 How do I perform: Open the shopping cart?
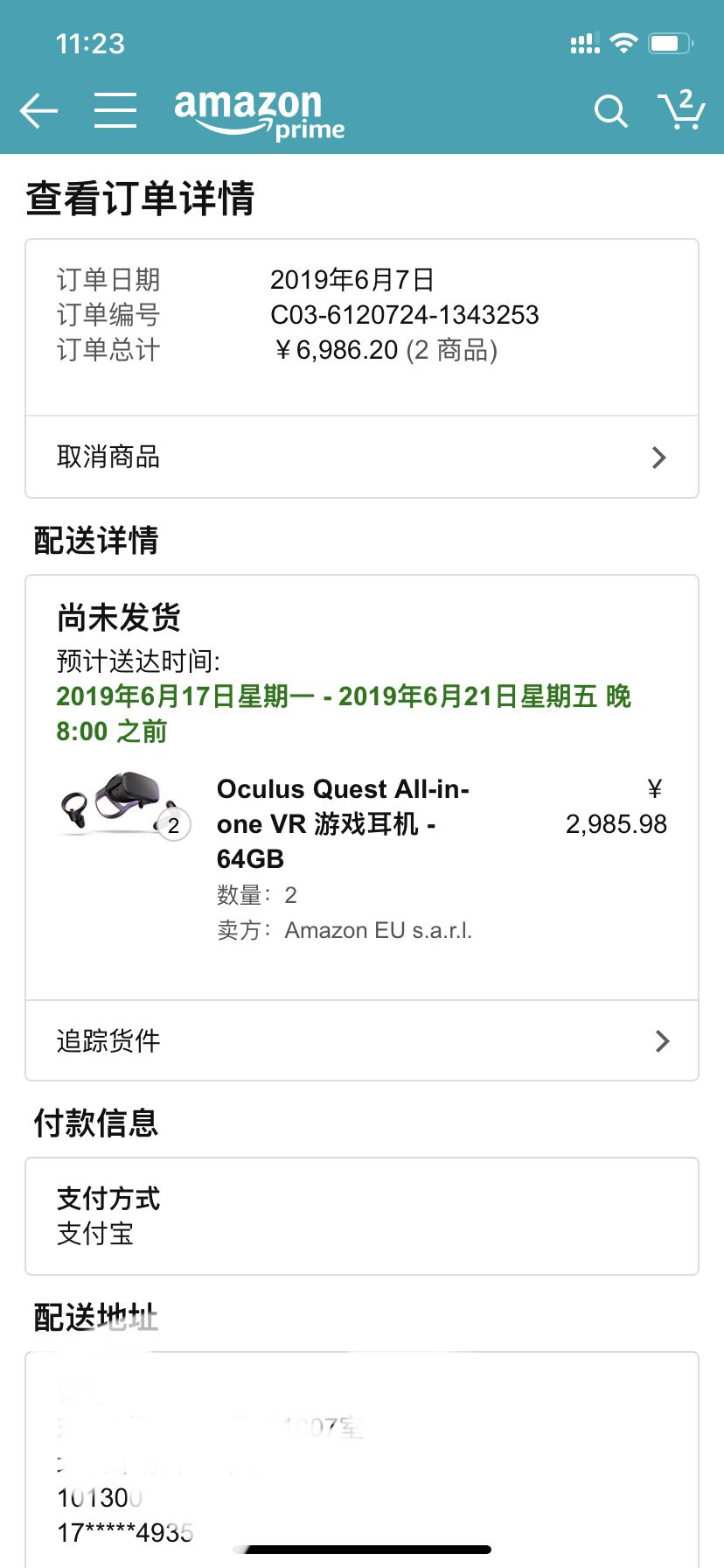pyautogui.click(x=681, y=110)
